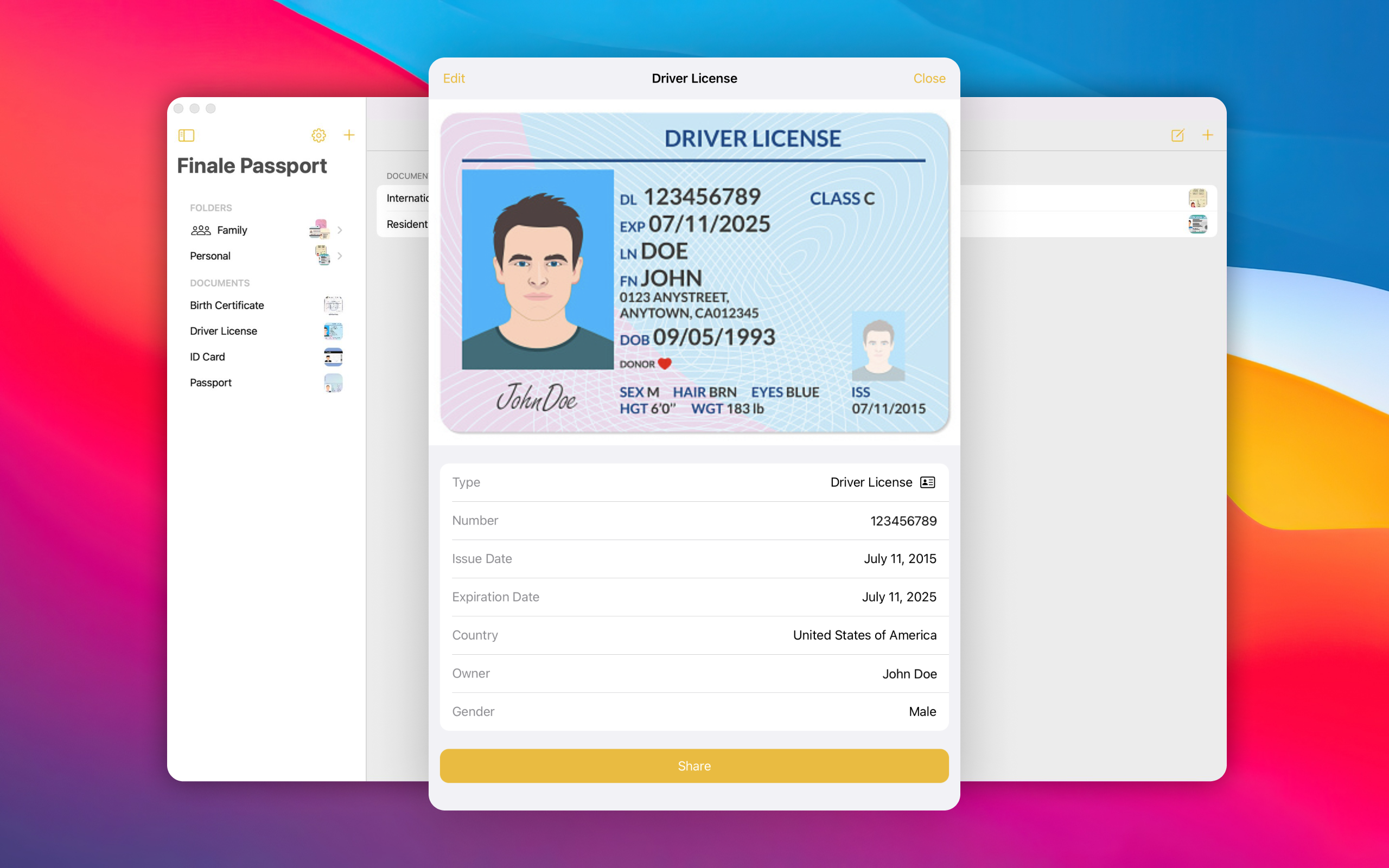Viewport: 1389px width, 868px height.
Task: Select ID Card in documents list
Action: pos(208,357)
